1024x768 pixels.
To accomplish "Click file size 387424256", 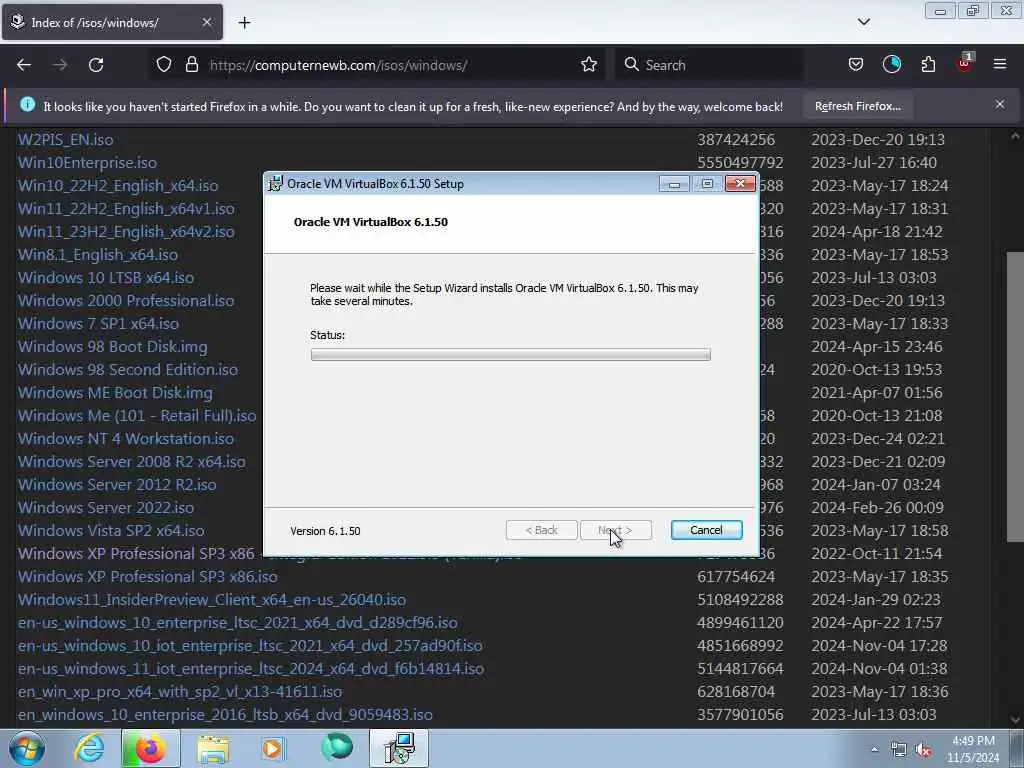I will click(736, 140).
